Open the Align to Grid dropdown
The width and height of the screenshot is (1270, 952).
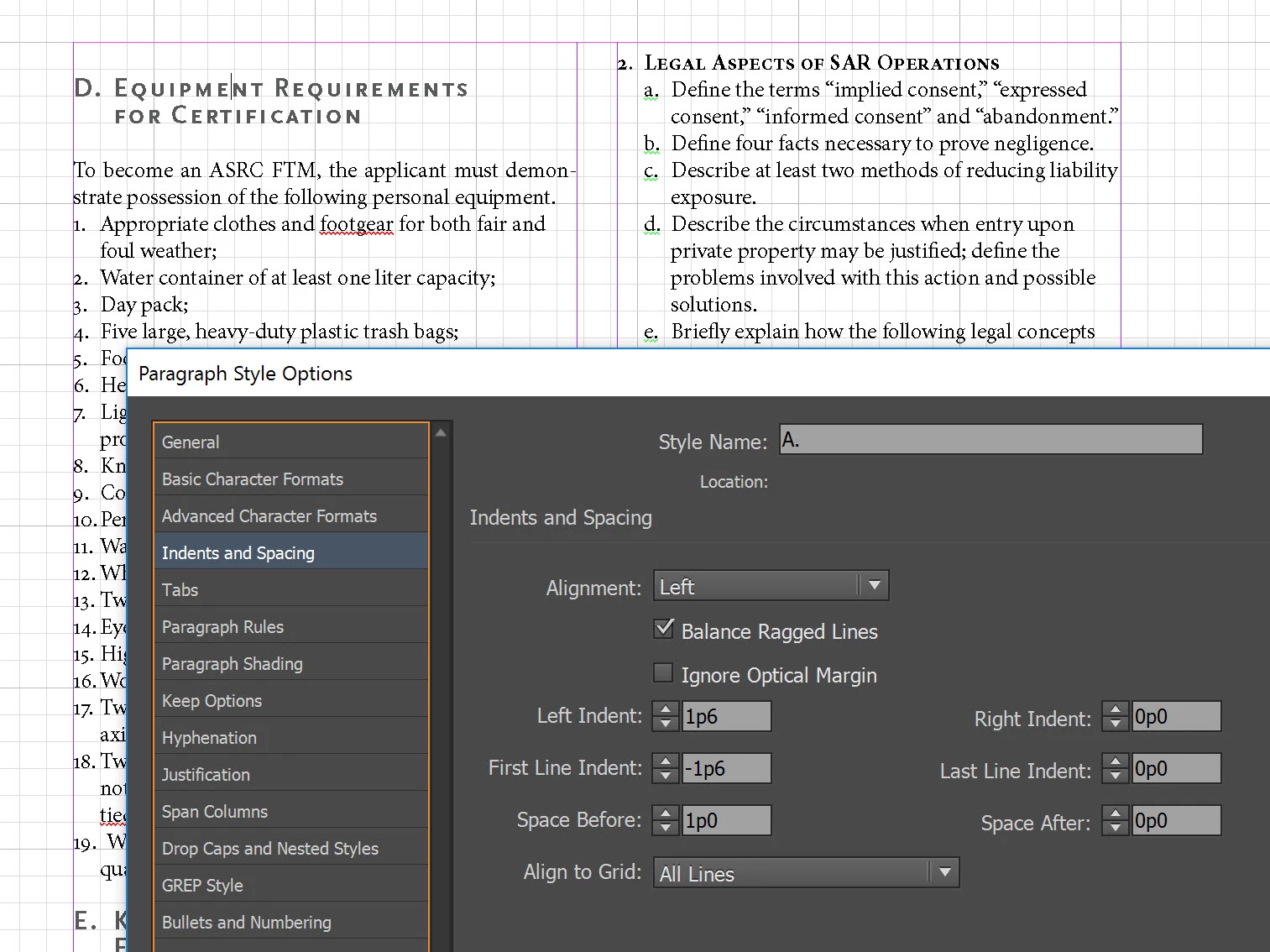coord(806,873)
